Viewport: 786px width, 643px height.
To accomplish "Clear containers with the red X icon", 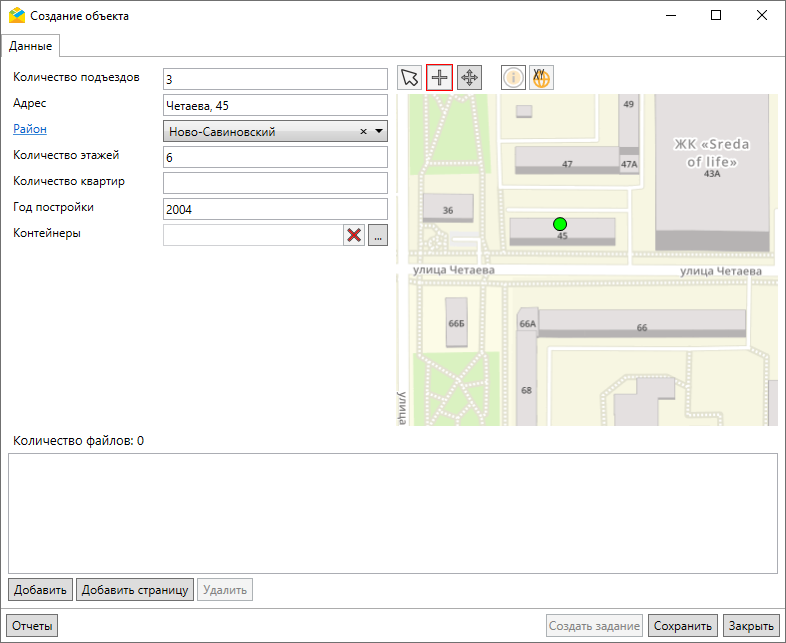I will tap(354, 235).
